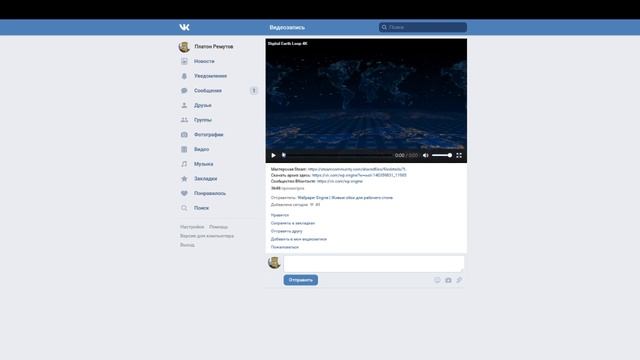This screenshot has height=360, width=640.
Task: Open the Скачать архив здесь link
Action: tap(359, 175)
